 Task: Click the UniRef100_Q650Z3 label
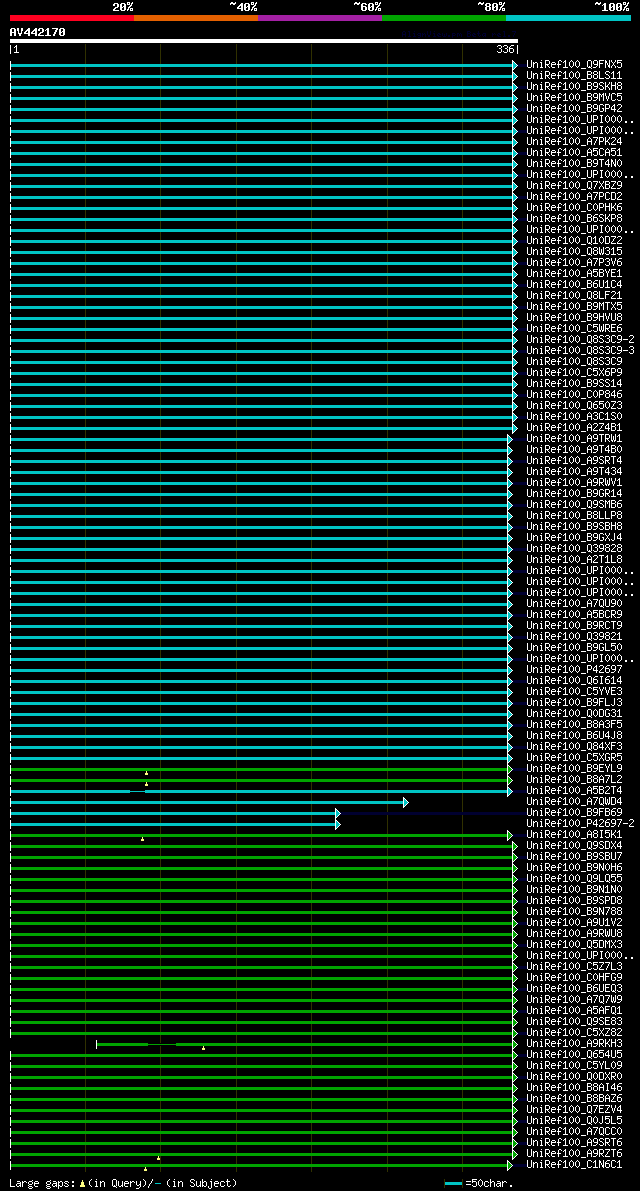click(574, 406)
